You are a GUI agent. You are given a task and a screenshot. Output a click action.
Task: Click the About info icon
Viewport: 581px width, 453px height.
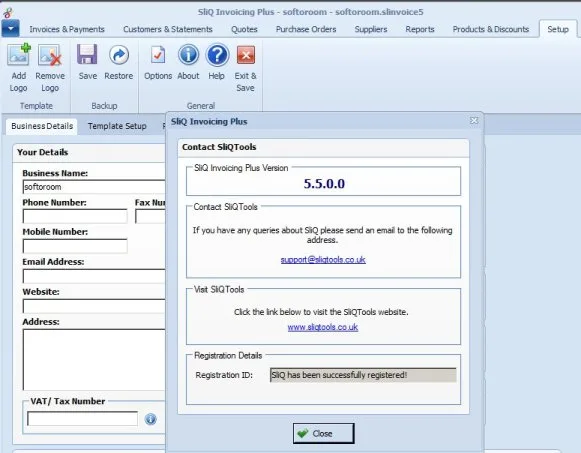click(x=188, y=54)
